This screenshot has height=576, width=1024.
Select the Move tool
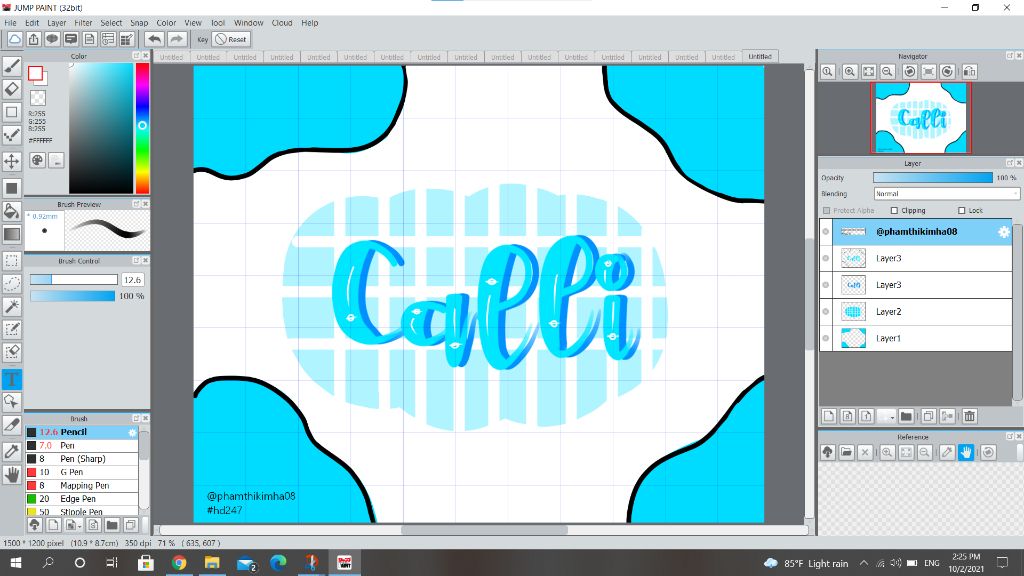tap(12, 161)
